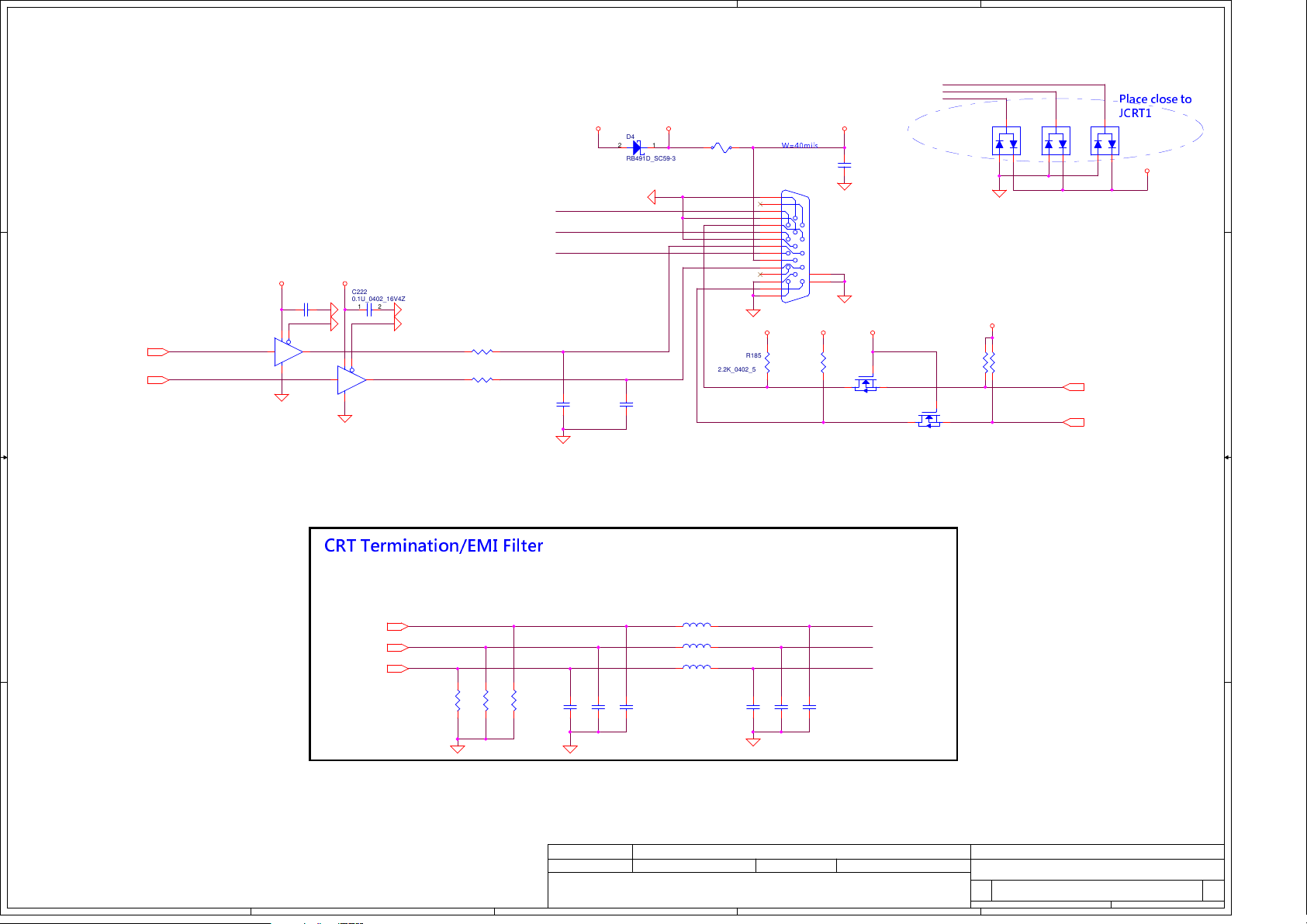Click the C222 capacitor symbol
Viewport: 1307px width, 924px height.
pos(369,310)
